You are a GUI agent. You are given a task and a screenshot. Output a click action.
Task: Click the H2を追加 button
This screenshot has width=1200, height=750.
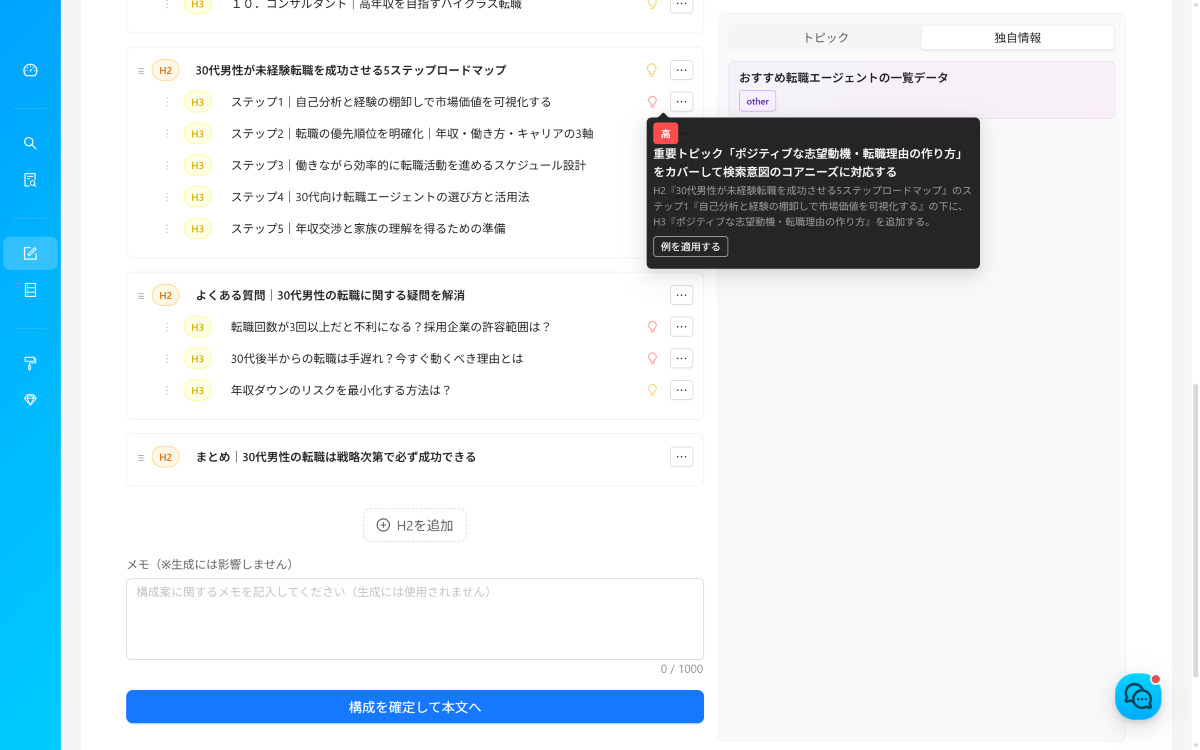tap(415, 524)
